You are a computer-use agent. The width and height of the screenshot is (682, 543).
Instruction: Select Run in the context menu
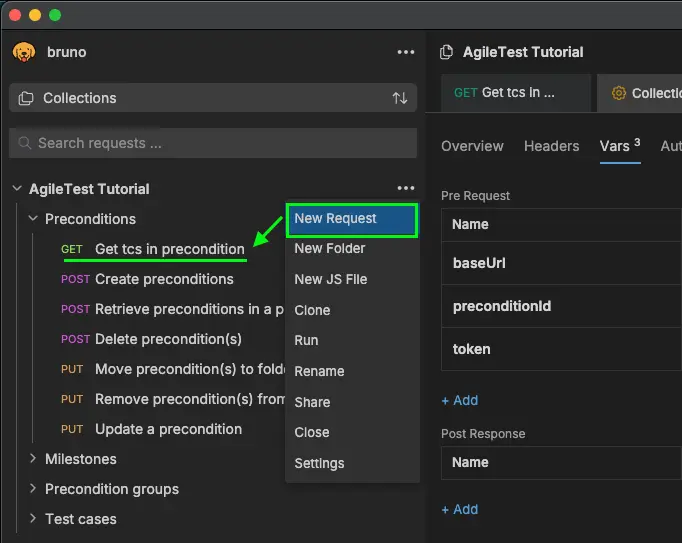(x=352, y=340)
